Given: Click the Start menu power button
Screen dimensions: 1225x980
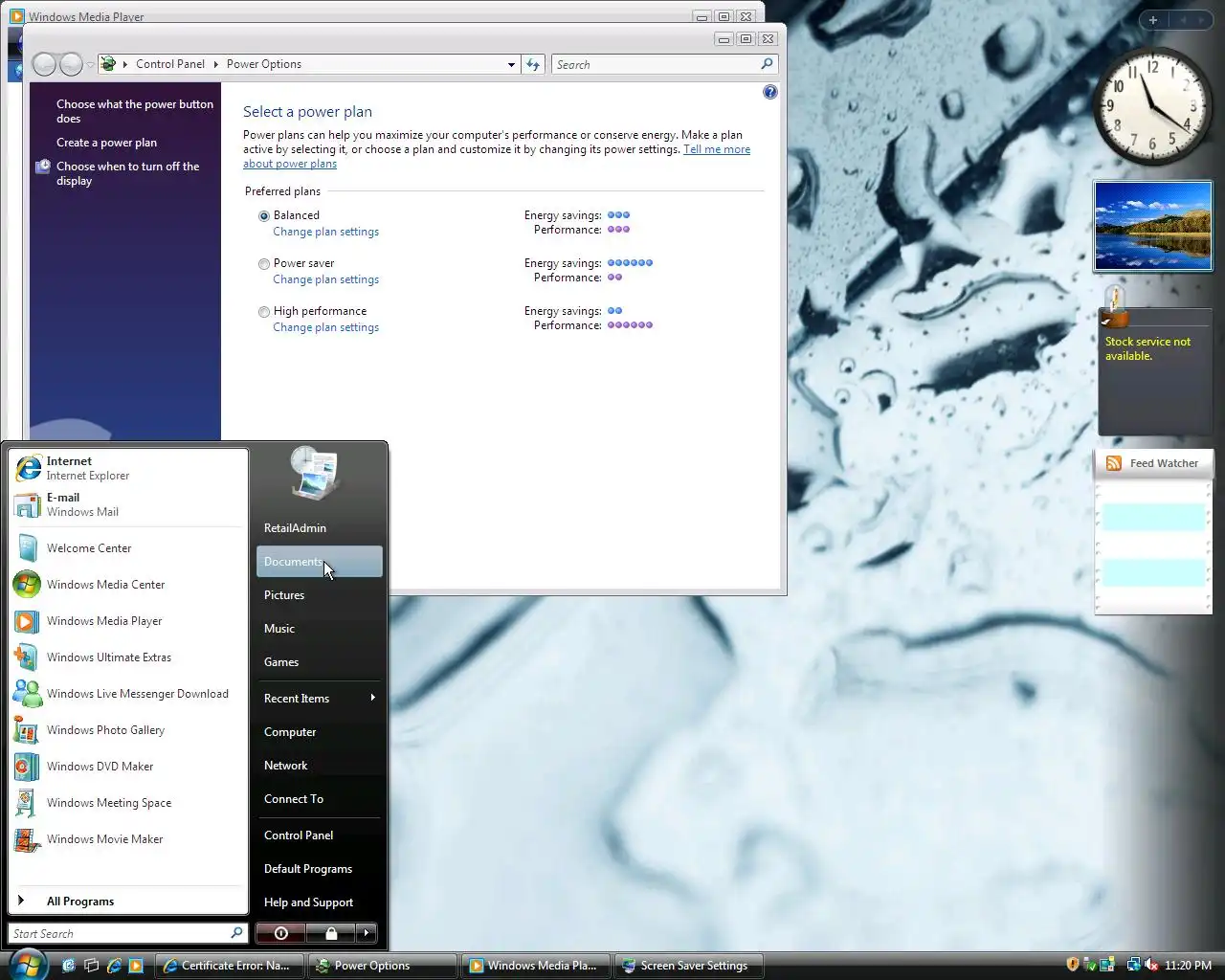Looking at the screenshot, I should click(280, 932).
